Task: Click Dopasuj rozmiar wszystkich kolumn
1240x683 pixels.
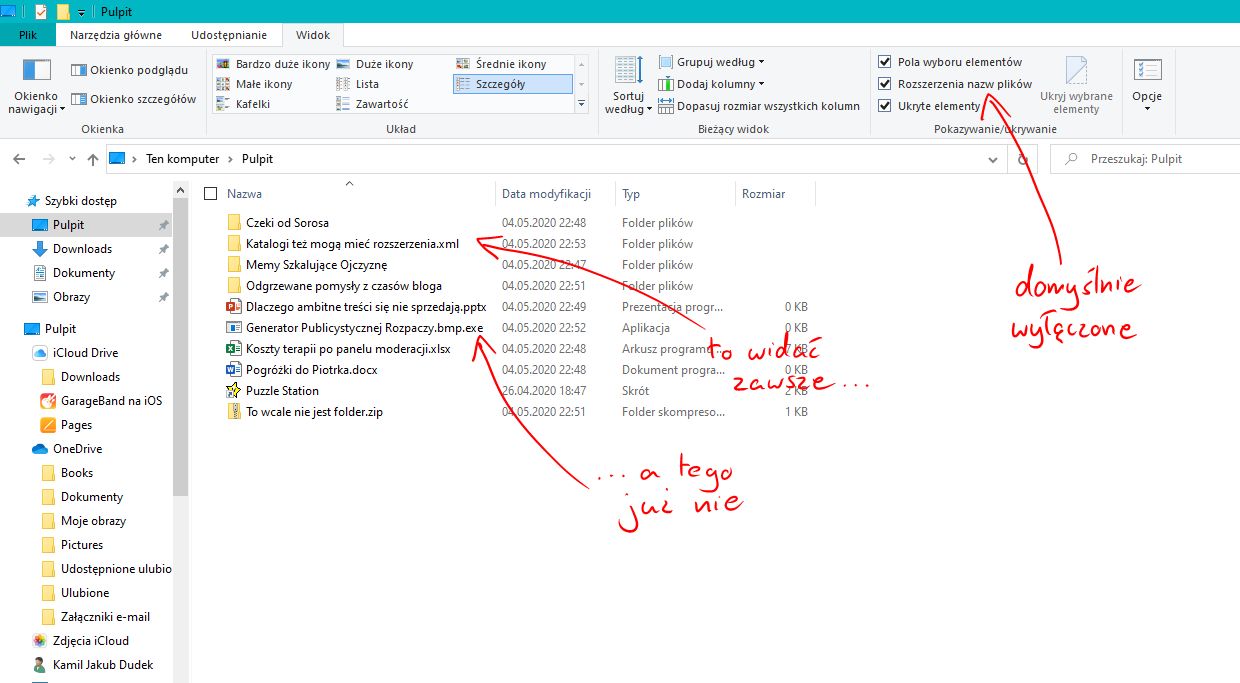Action: (759, 106)
